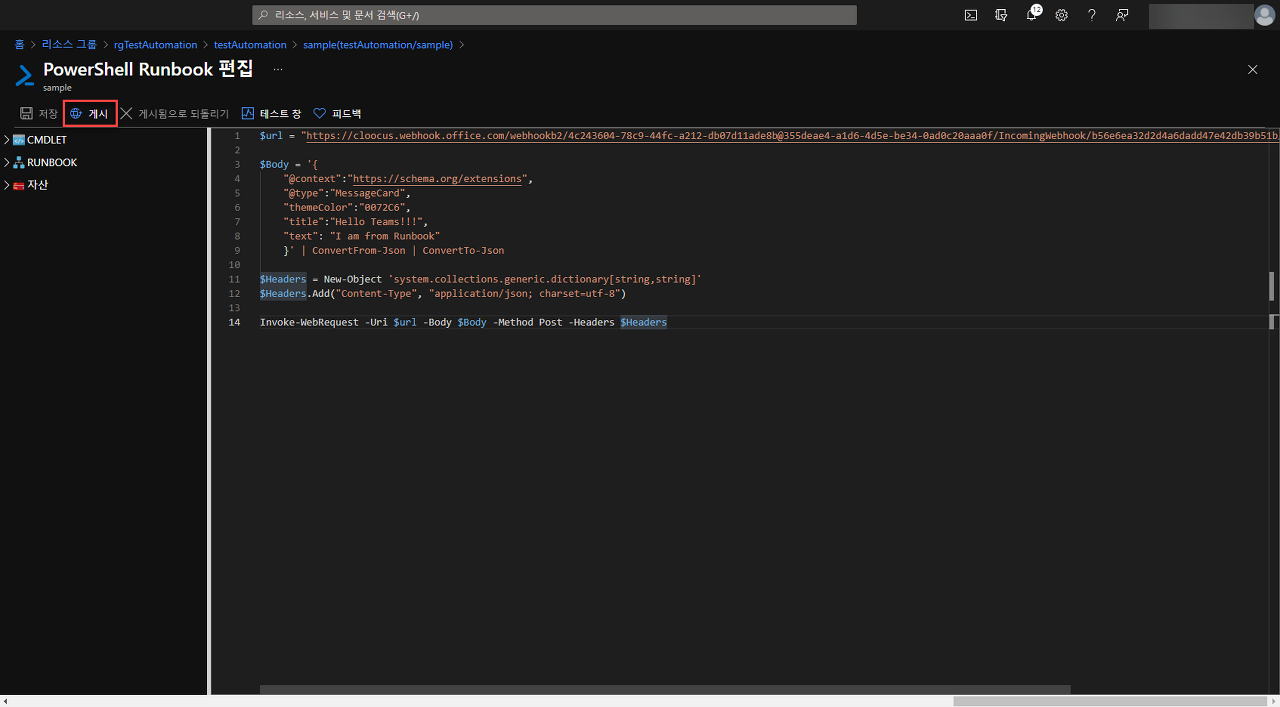Click the left scroll arrow of the page scrollbar
The image size is (1280, 707).
(6, 701)
